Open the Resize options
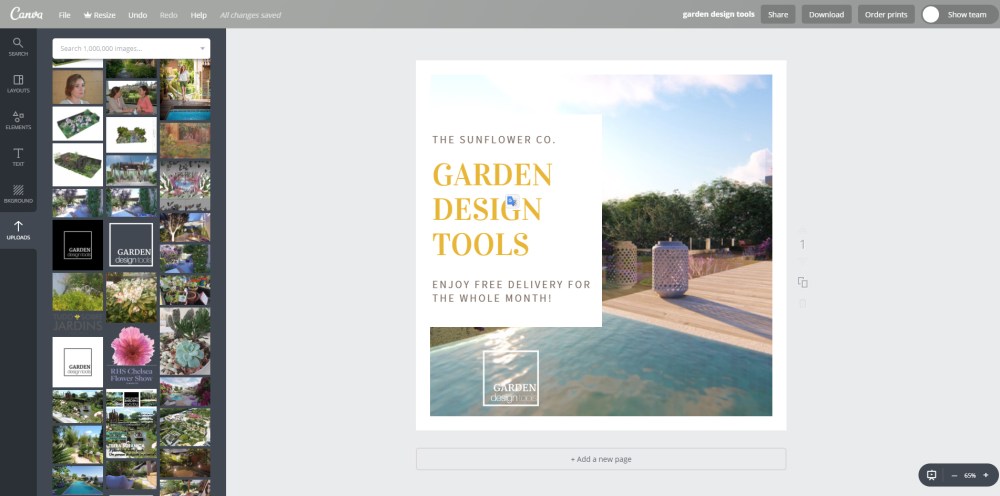Screen dimensions: 1000x496 tap(100, 15)
